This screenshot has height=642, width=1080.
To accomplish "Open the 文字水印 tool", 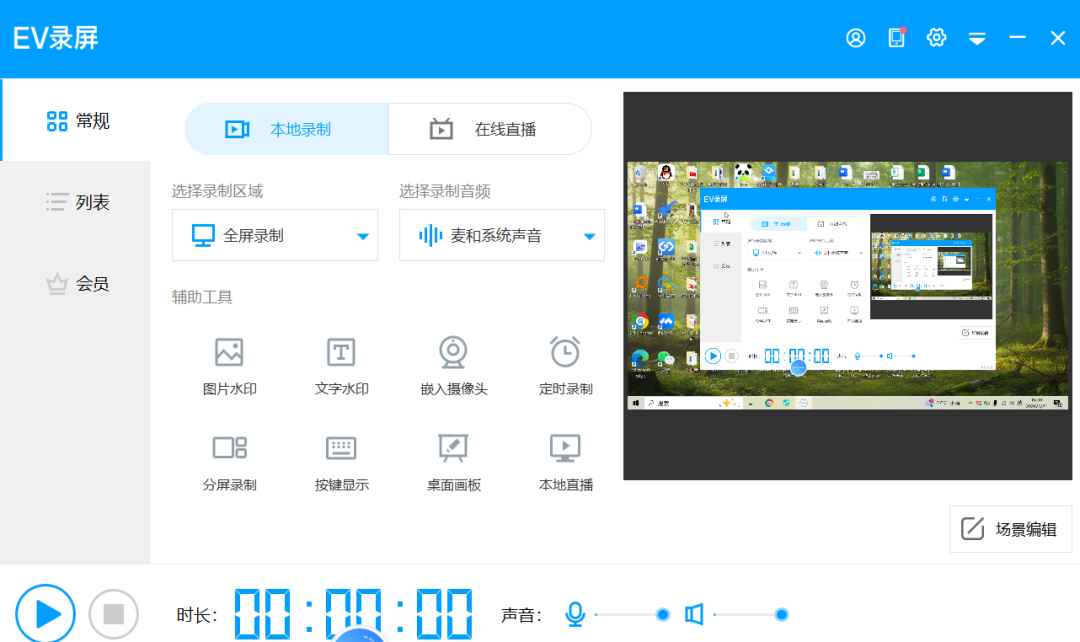I will coord(341,366).
